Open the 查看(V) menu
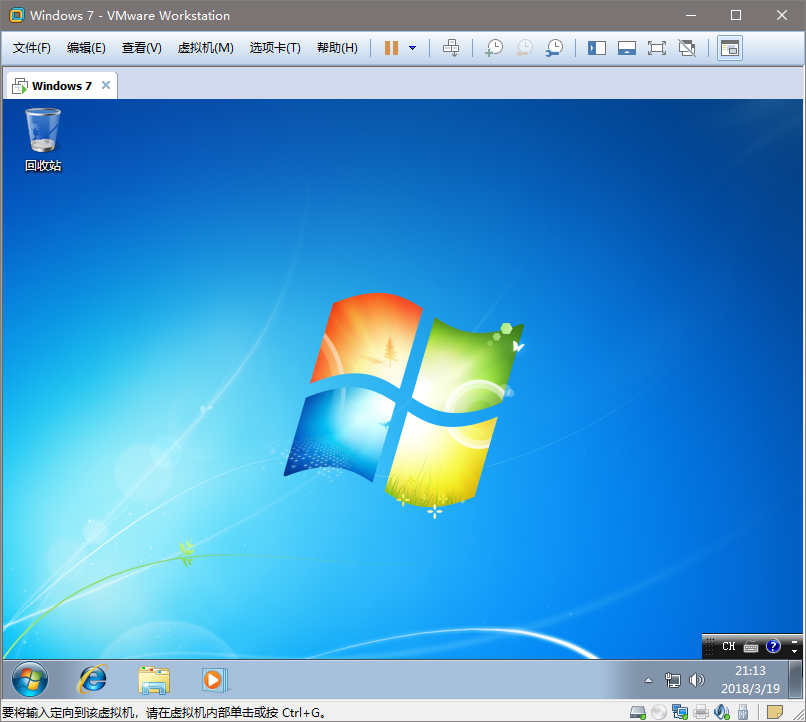This screenshot has width=806, height=722. pos(141,48)
